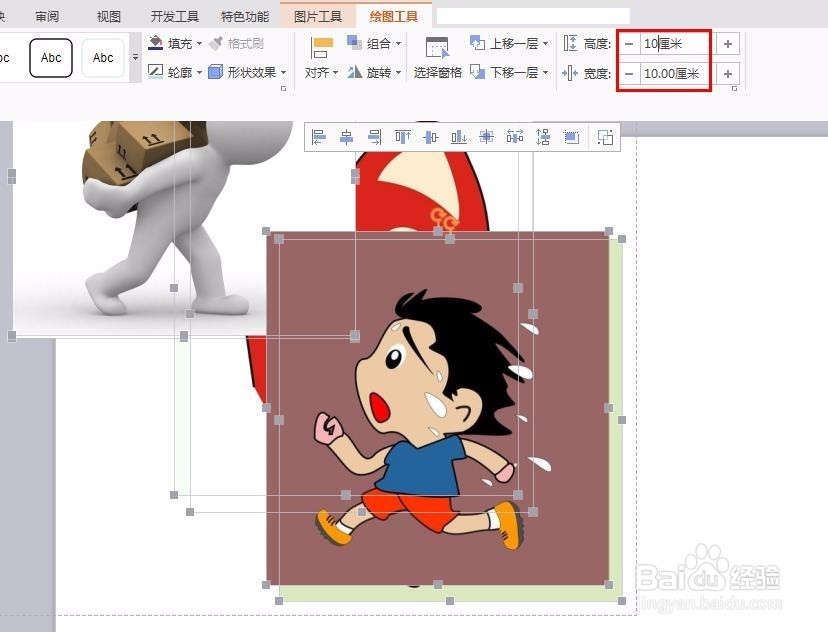Align bottom in floating toolbar

pyautogui.click(x=459, y=137)
